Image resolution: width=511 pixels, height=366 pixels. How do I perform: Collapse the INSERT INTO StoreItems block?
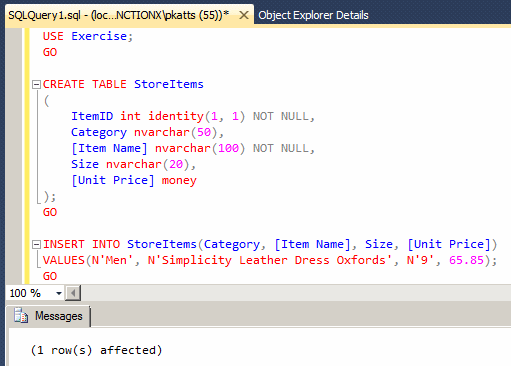click(x=36, y=244)
